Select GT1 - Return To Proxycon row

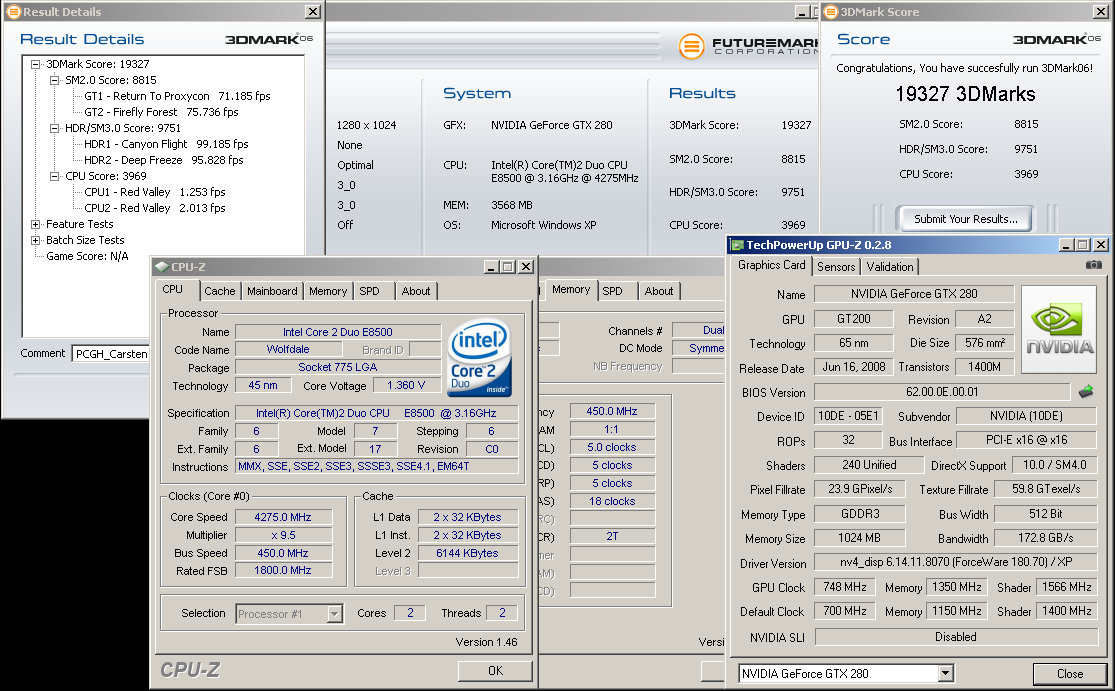pos(177,96)
